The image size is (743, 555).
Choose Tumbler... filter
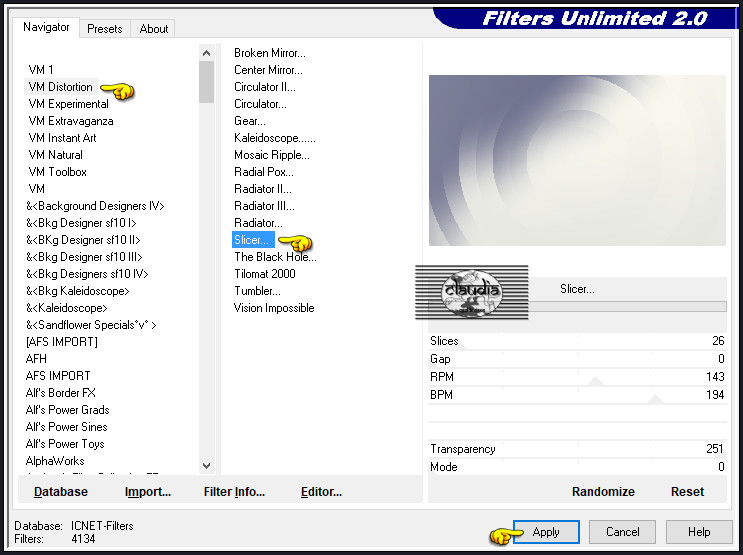click(257, 291)
